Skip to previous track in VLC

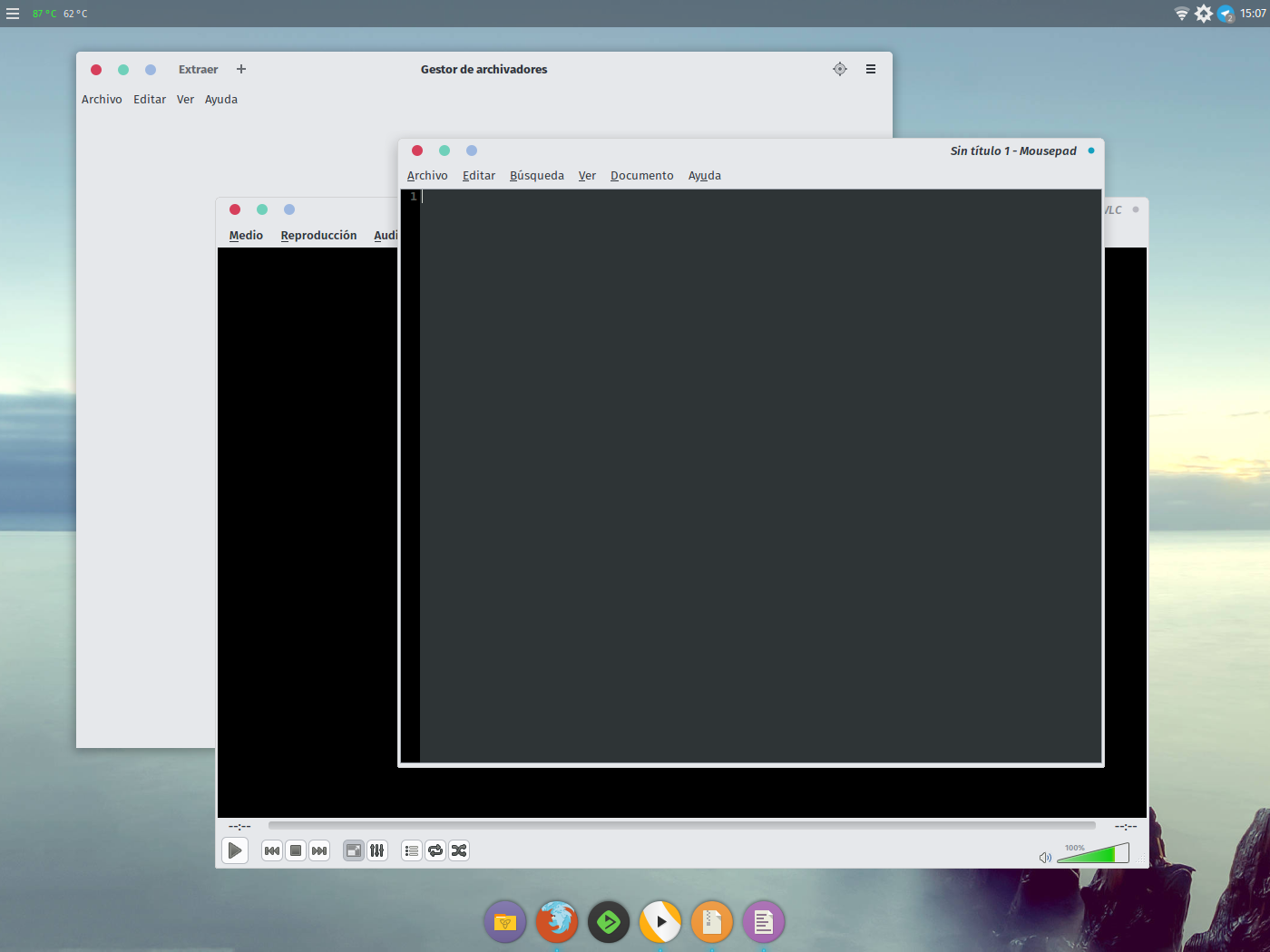tap(272, 850)
